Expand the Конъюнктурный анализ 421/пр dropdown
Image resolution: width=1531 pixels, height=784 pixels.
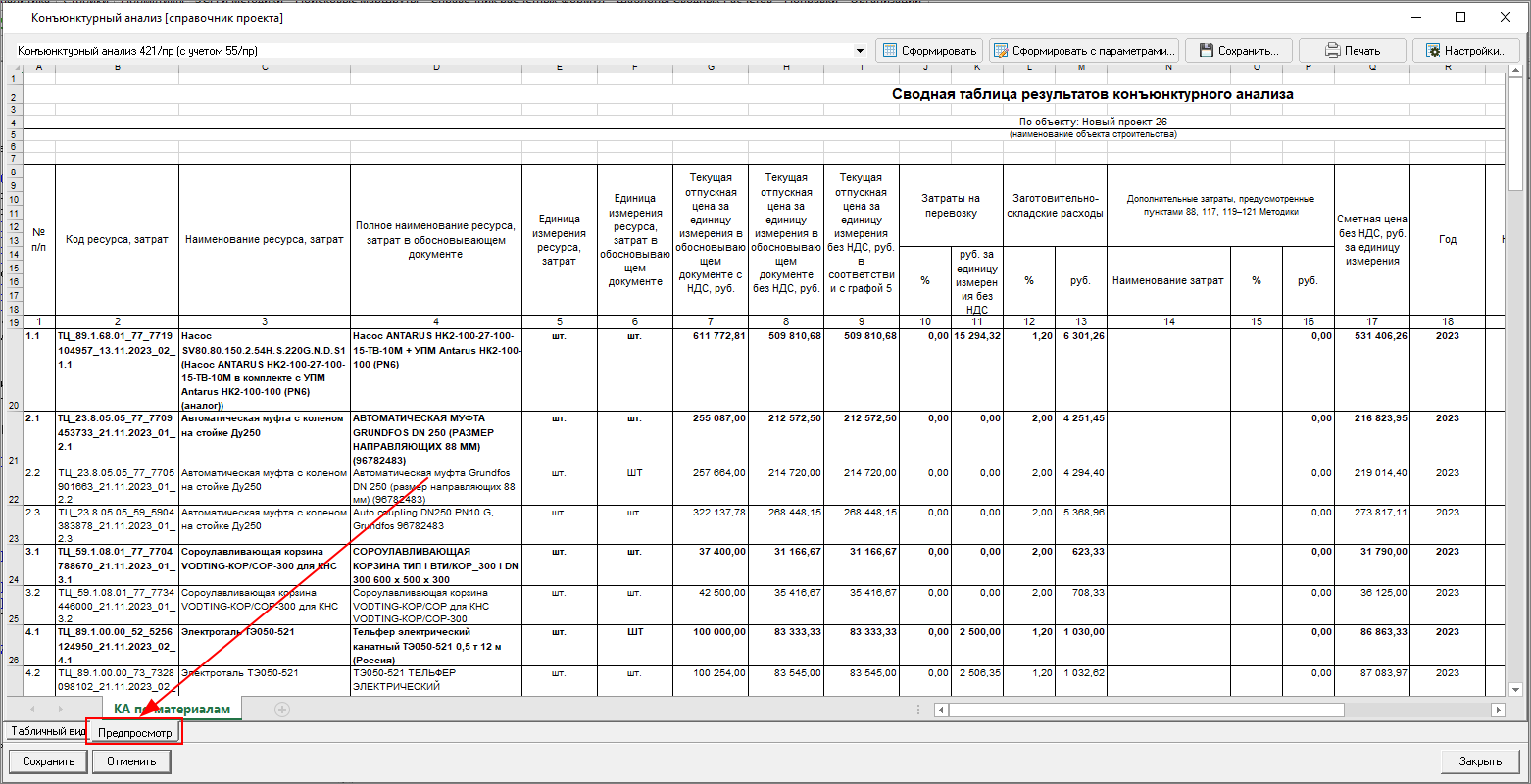[x=860, y=51]
